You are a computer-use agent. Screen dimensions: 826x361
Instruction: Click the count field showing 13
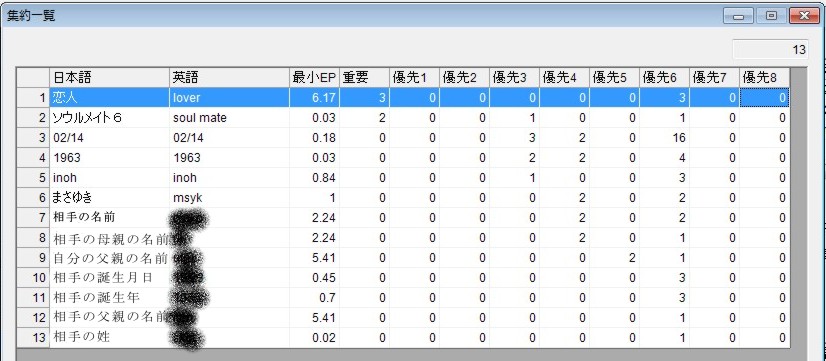pyautogui.click(x=771, y=50)
